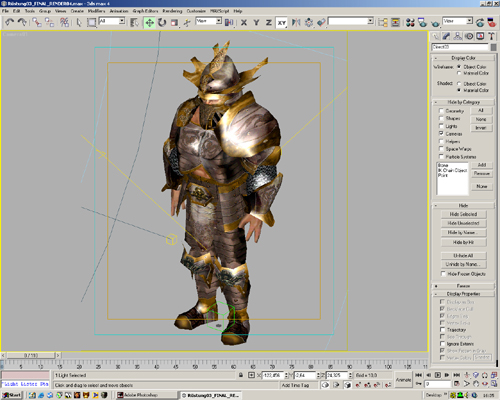Image resolution: width=500 pixels, height=400 pixels.
Task: Go to the end frame button
Action: [x=456, y=375]
